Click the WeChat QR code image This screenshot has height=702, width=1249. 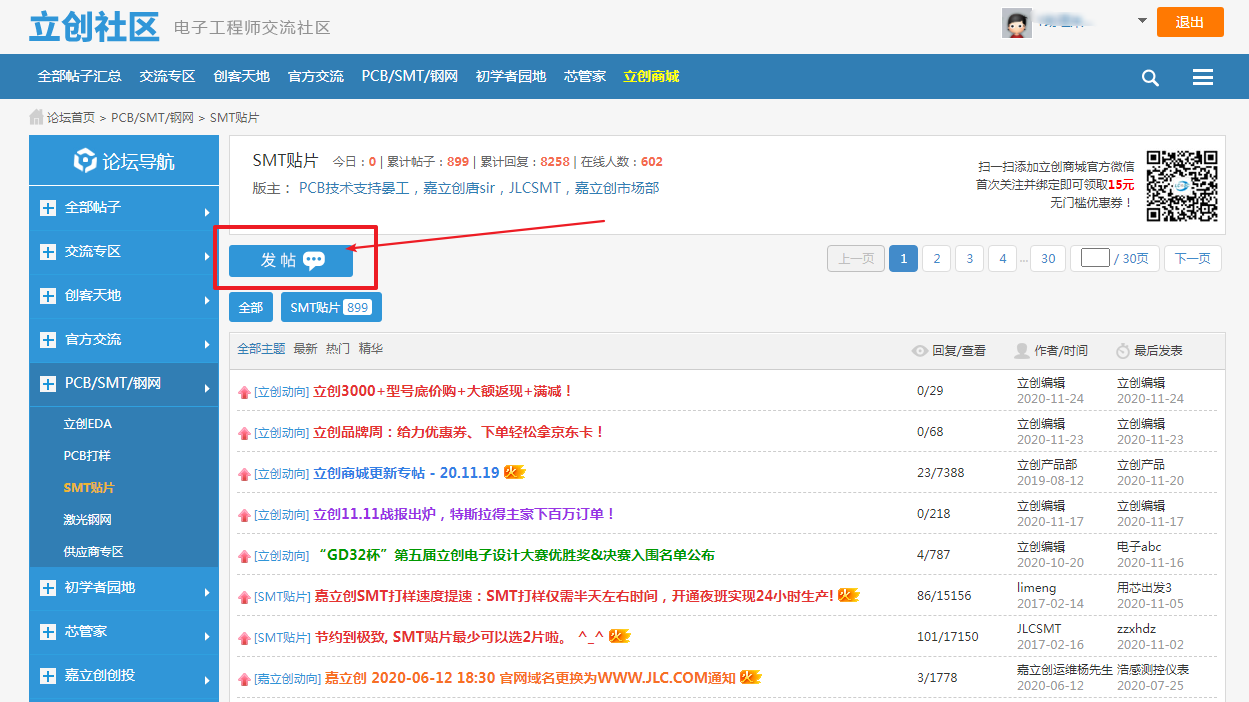click(1181, 186)
